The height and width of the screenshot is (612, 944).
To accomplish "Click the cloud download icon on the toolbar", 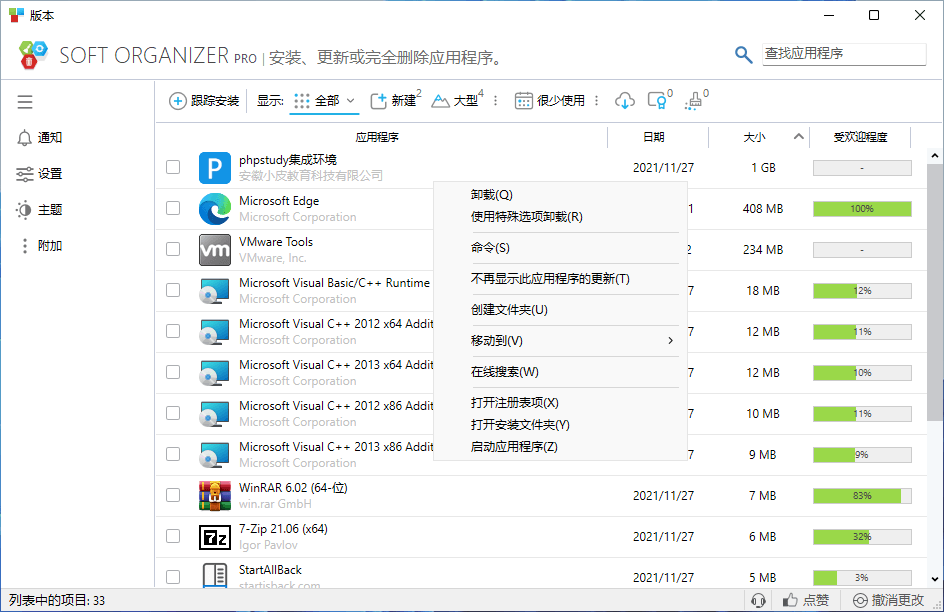I will pos(624,100).
